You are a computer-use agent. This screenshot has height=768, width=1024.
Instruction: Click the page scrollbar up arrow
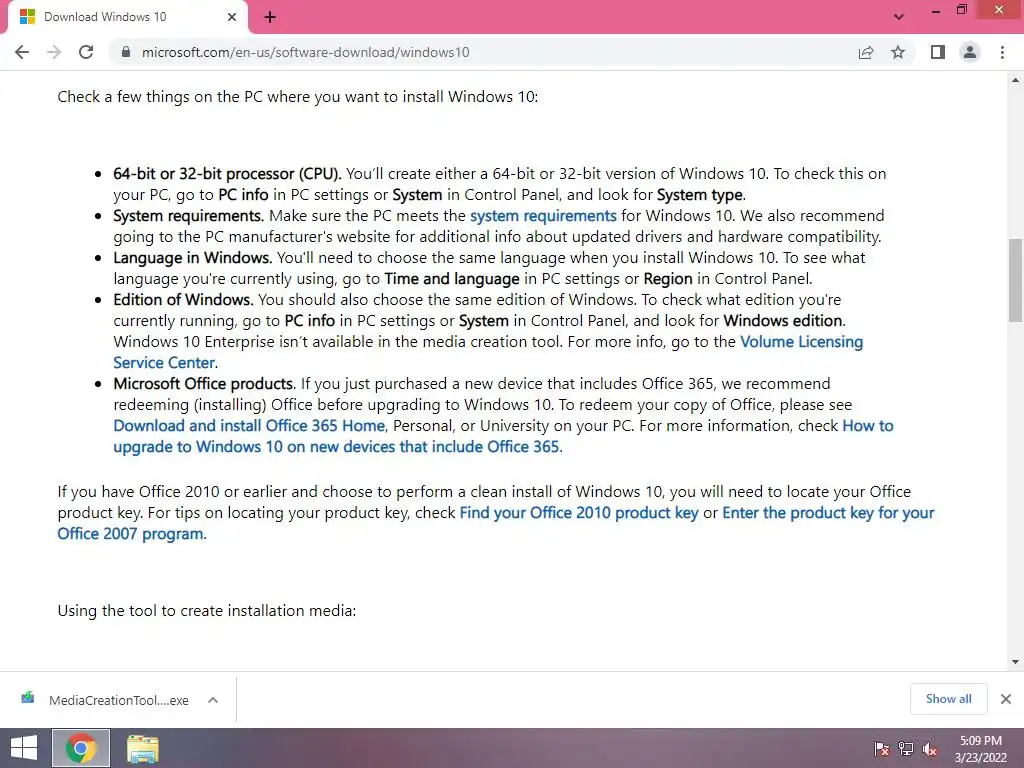coord(1015,80)
